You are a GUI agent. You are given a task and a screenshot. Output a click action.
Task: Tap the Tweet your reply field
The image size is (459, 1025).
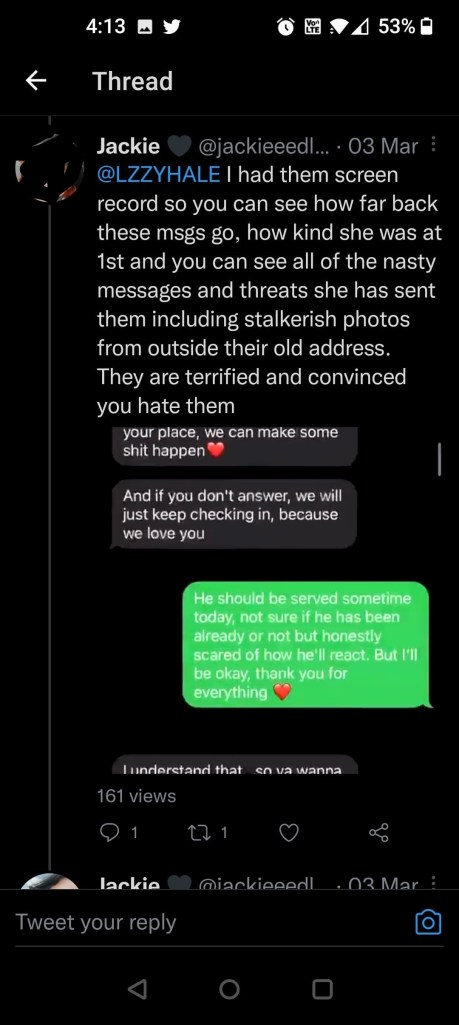tap(209, 922)
